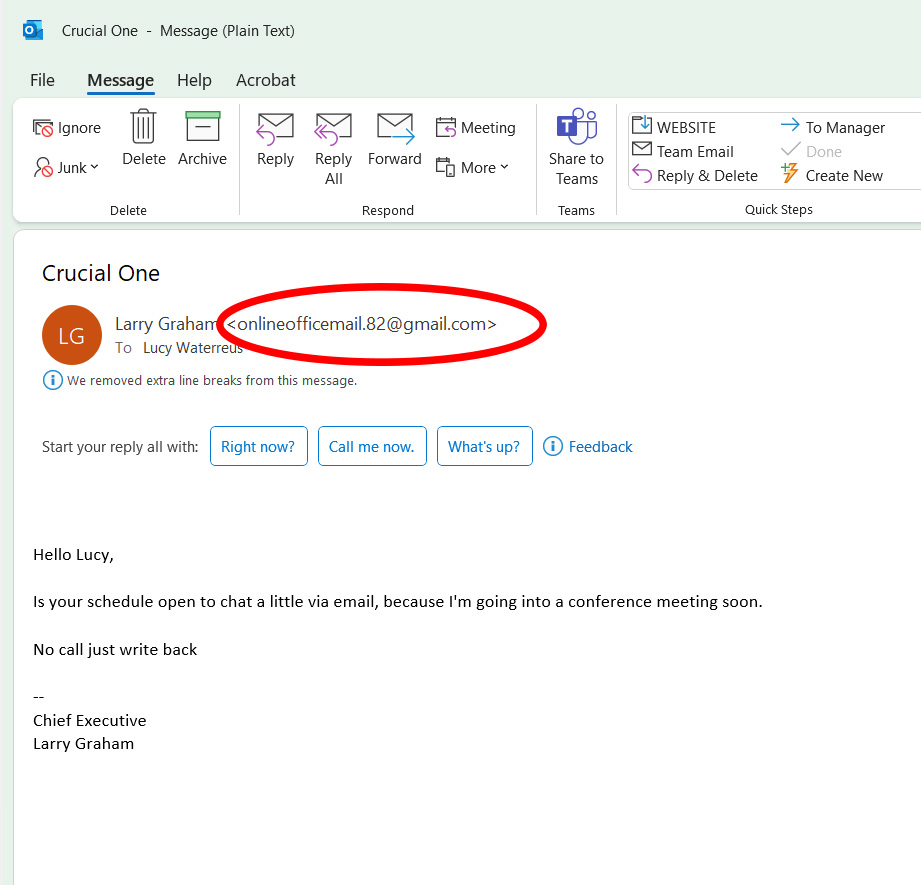This screenshot has height=885, width=921.
Task: Delete the message with the trash icon
Action: [x=143, y=138]
